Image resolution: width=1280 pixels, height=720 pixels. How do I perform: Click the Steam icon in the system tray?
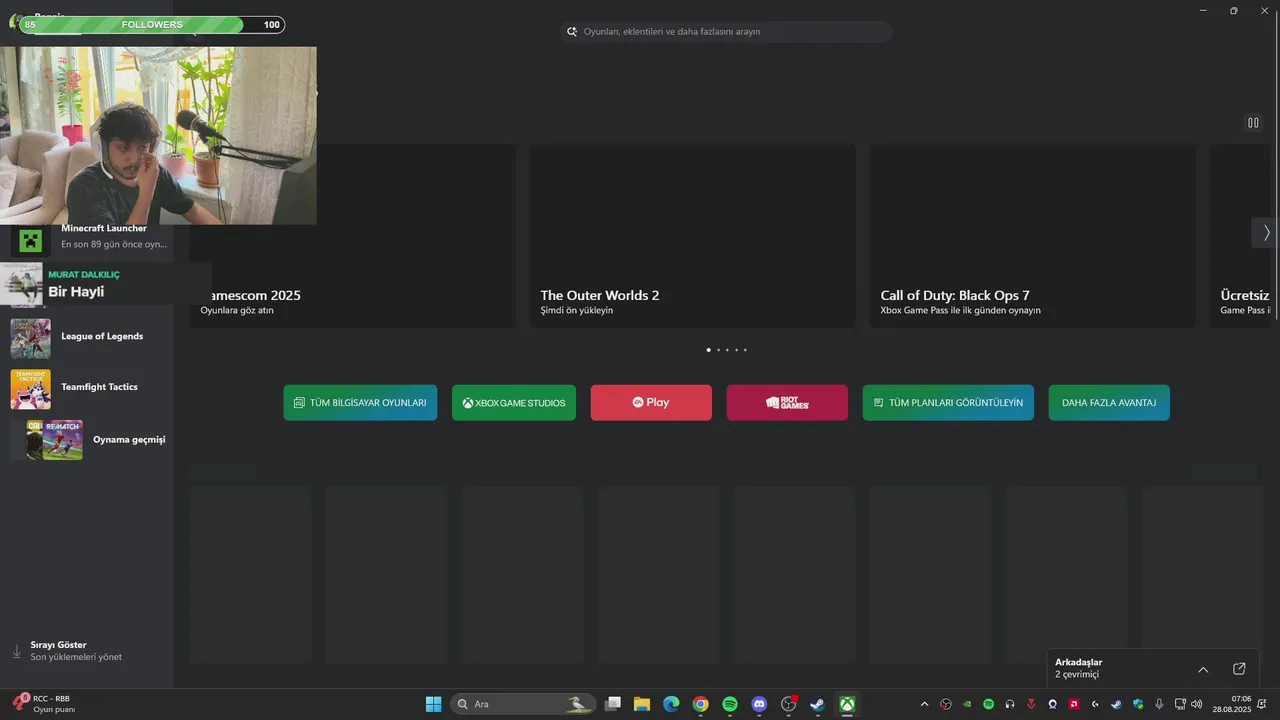pos(1116,704)
